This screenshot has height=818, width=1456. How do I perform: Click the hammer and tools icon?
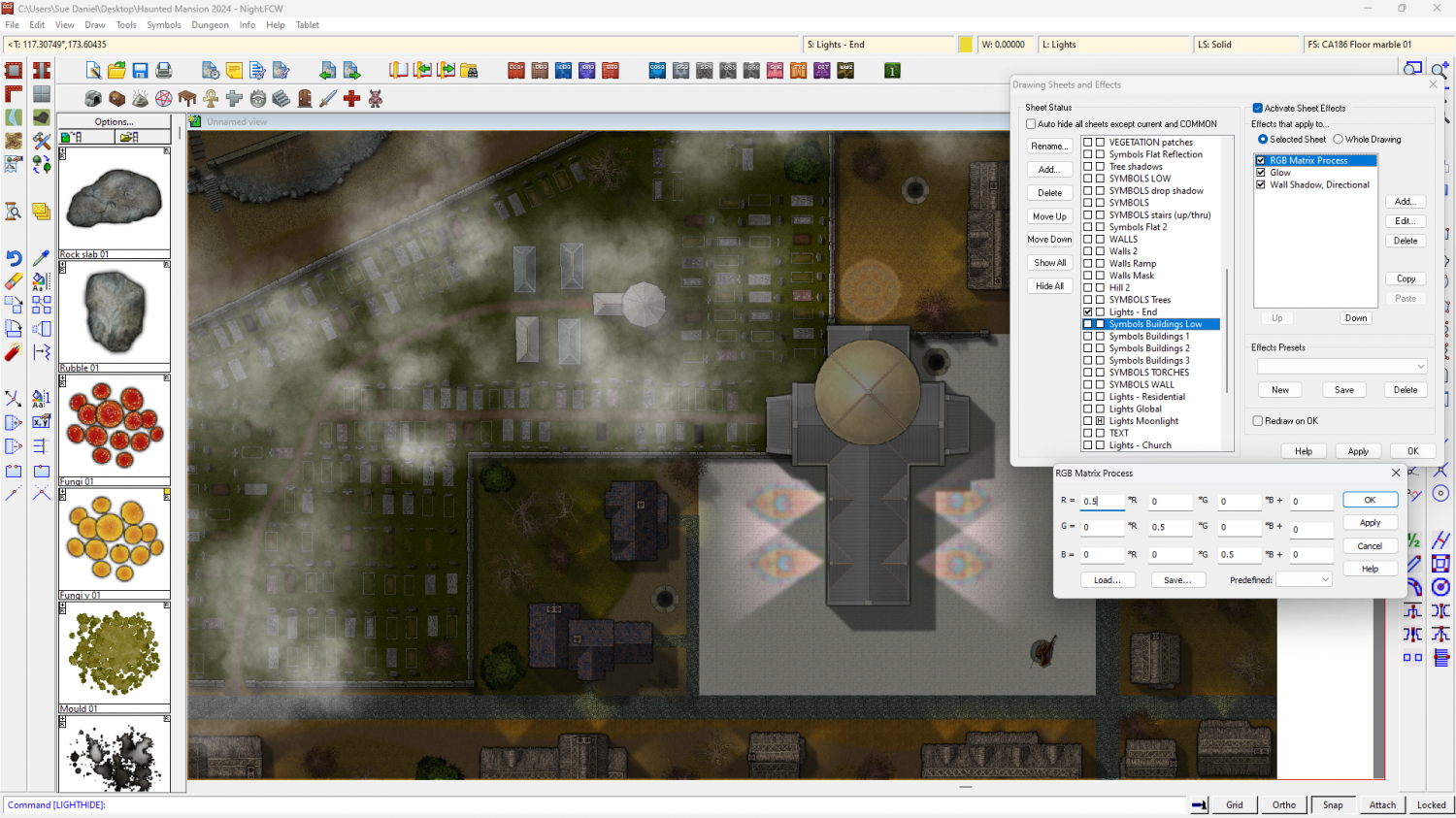(x=41, y=142)
